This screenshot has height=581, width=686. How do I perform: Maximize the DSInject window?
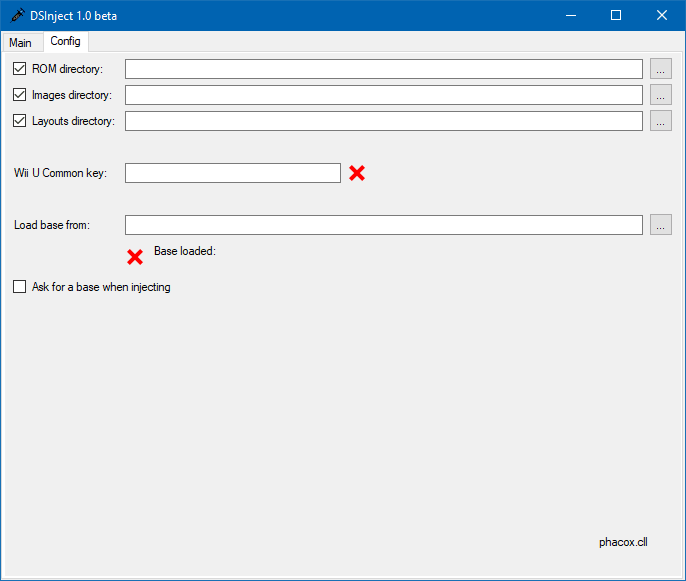616,16
